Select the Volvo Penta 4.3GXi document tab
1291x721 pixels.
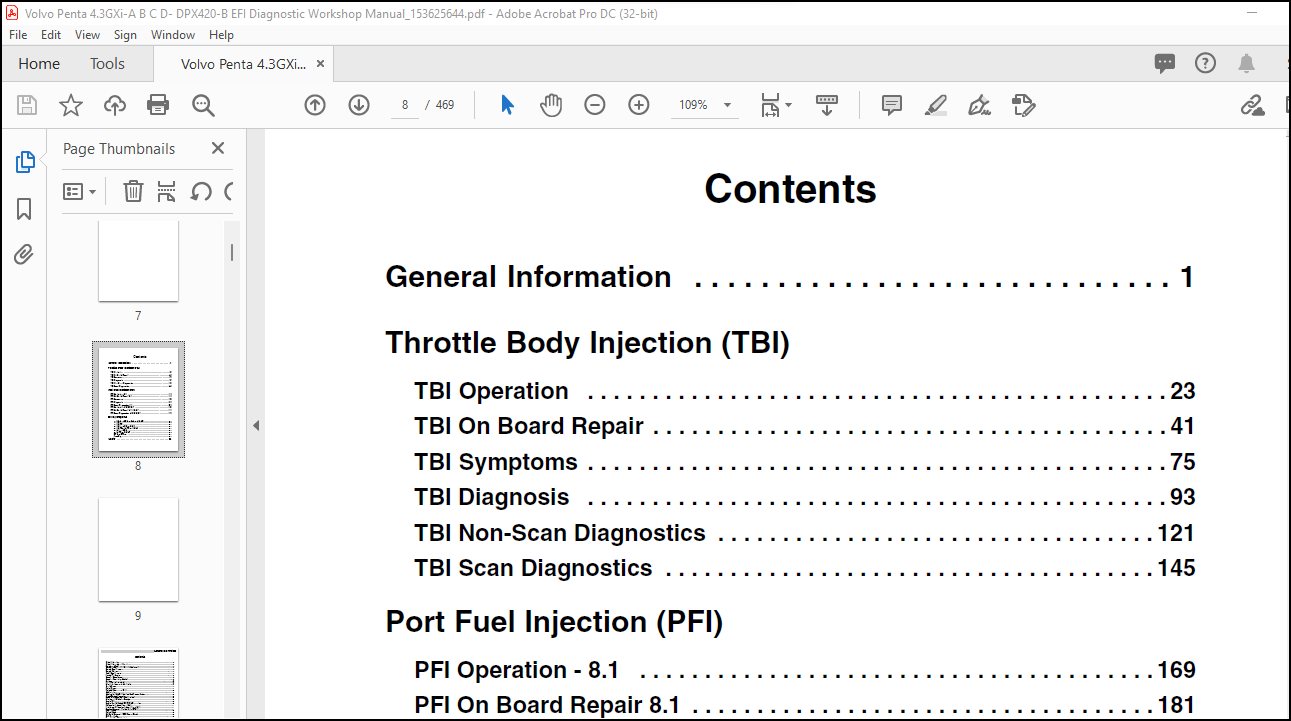[244, 63]
